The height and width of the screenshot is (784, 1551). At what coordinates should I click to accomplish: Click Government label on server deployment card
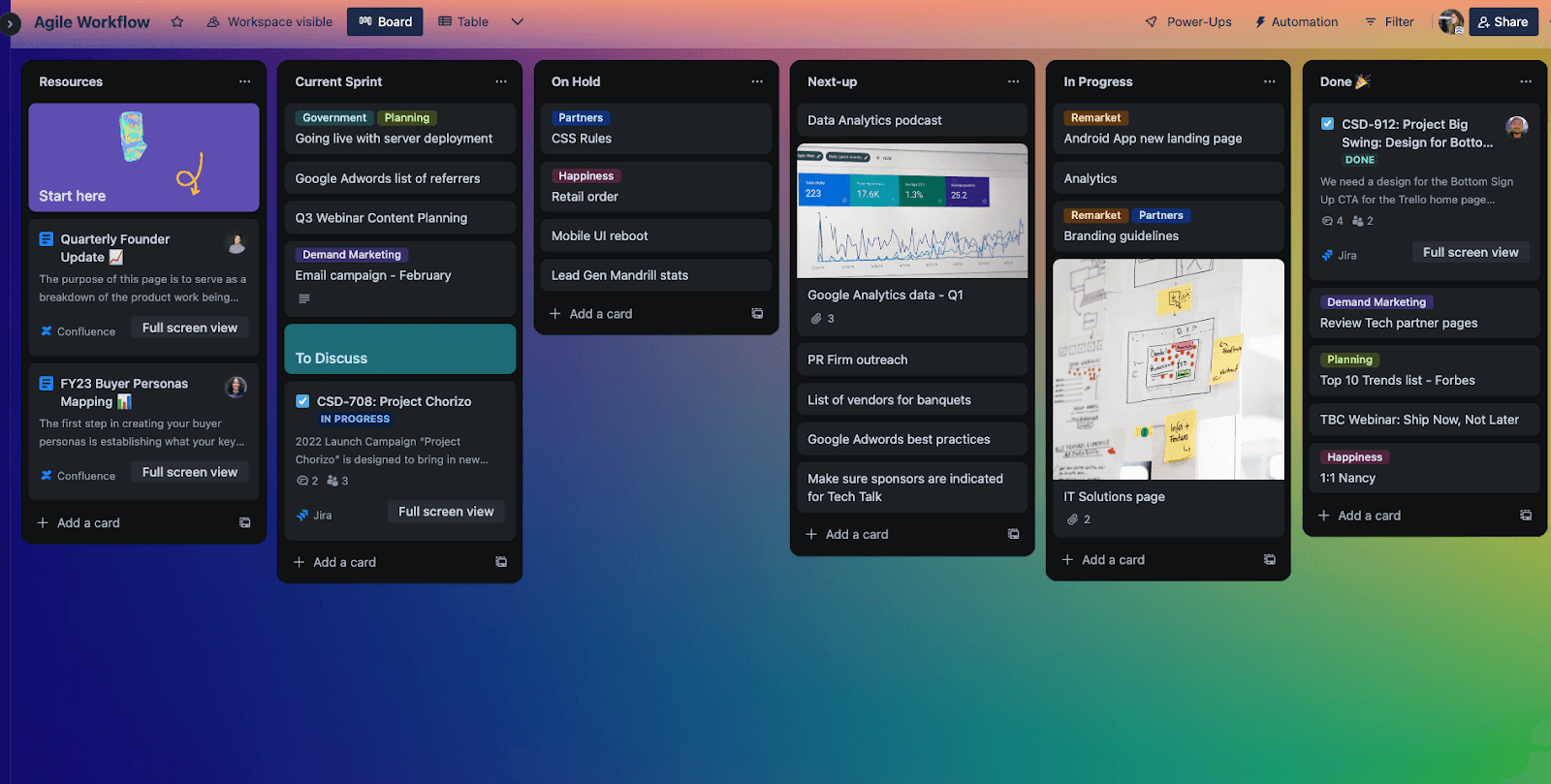[334, 118]
